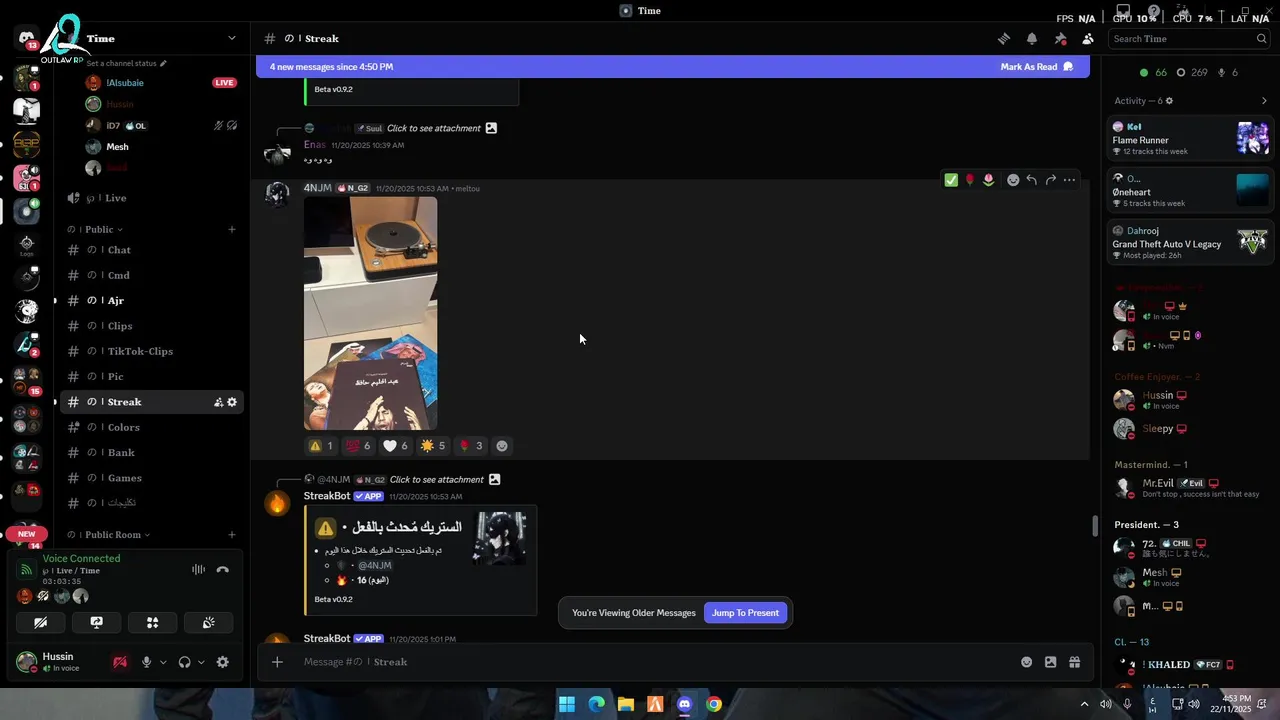The height and width of the screenshot is (720, 1280).
Task: Reply to 4NJM's message arrow
Action: click(1031, 180)
